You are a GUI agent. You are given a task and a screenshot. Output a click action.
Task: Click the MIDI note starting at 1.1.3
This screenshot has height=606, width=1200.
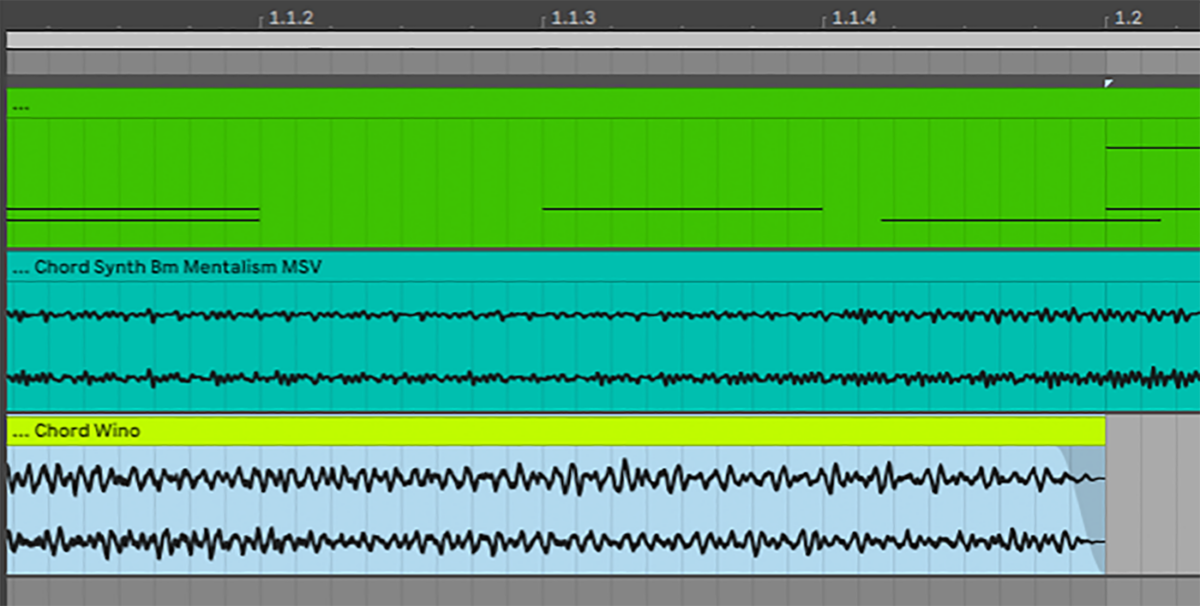tap(682, 209)
